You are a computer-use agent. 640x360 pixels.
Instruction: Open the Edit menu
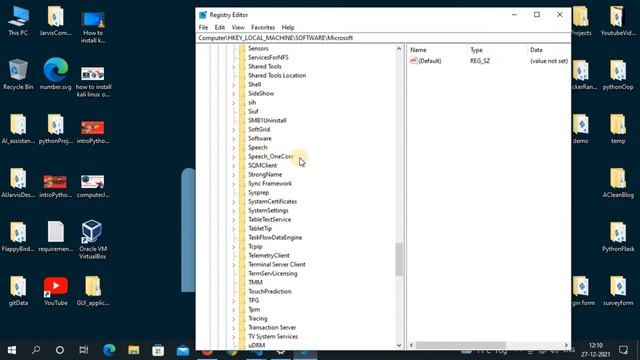pos(220,27)
